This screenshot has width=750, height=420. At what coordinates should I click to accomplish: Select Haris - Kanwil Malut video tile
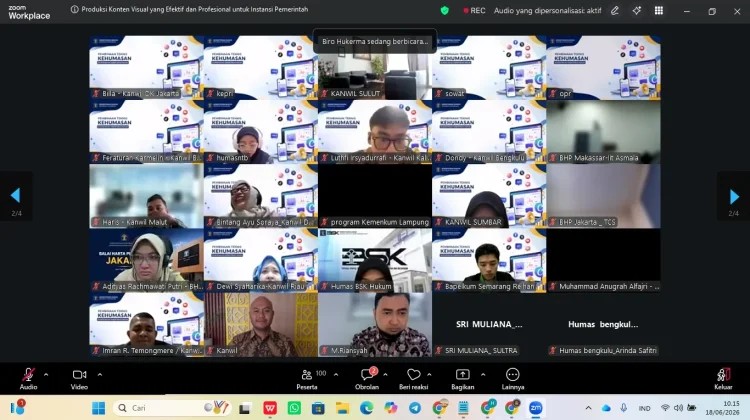click(146, 196)
